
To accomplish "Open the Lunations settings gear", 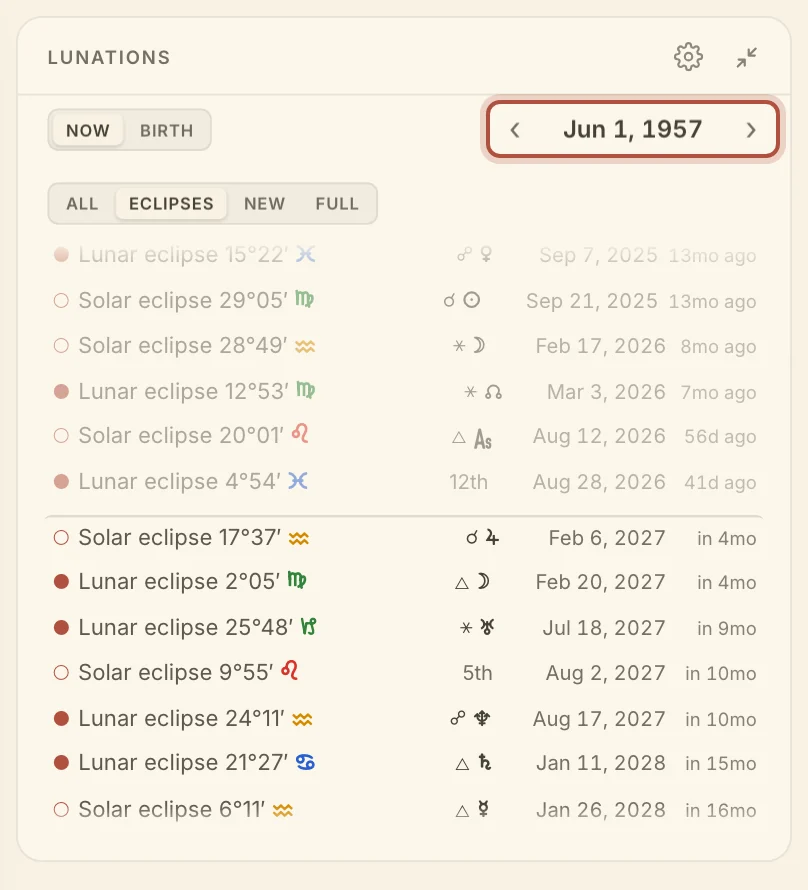I will click(688, 57).
